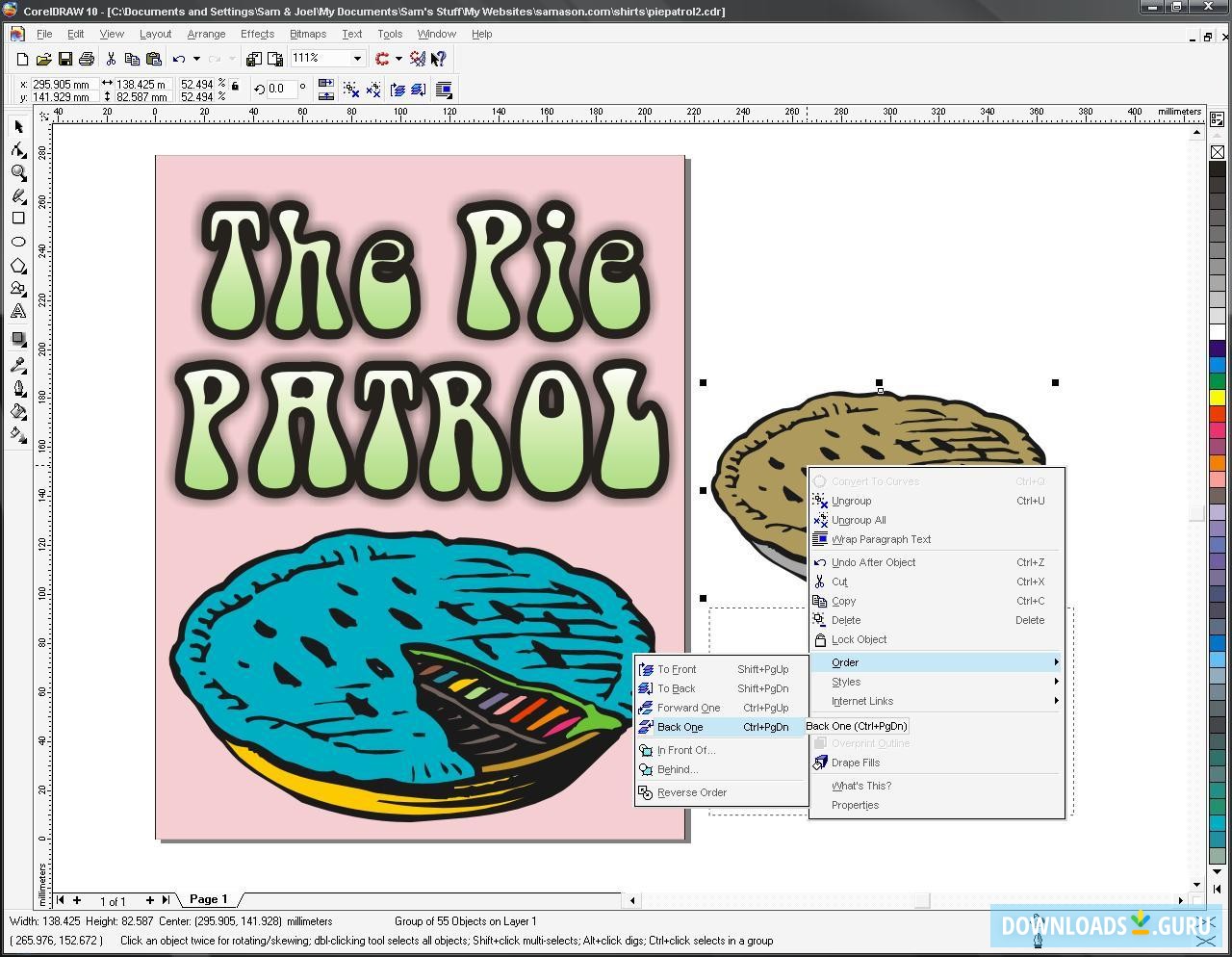The width and height of the screenshot is (1232, 957).
Task: Click the Print icon in toolbar
Action: point(87,60)
